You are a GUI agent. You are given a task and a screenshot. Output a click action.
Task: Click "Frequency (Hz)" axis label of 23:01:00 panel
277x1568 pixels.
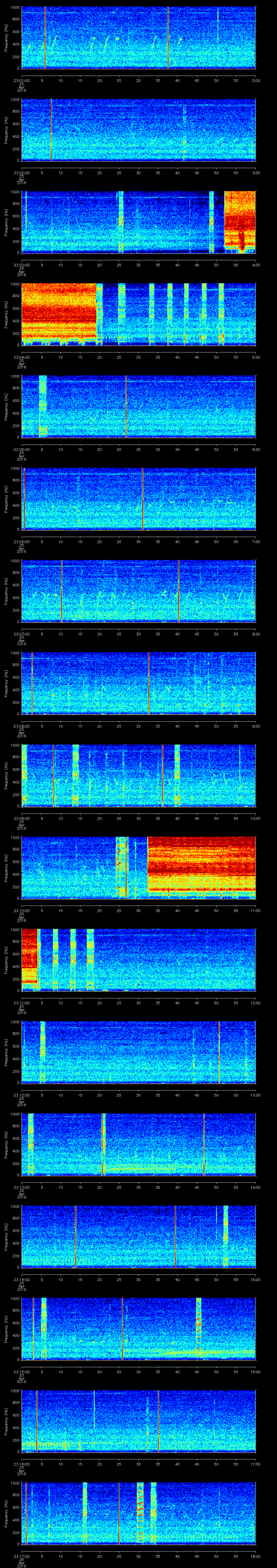[6, 38]
